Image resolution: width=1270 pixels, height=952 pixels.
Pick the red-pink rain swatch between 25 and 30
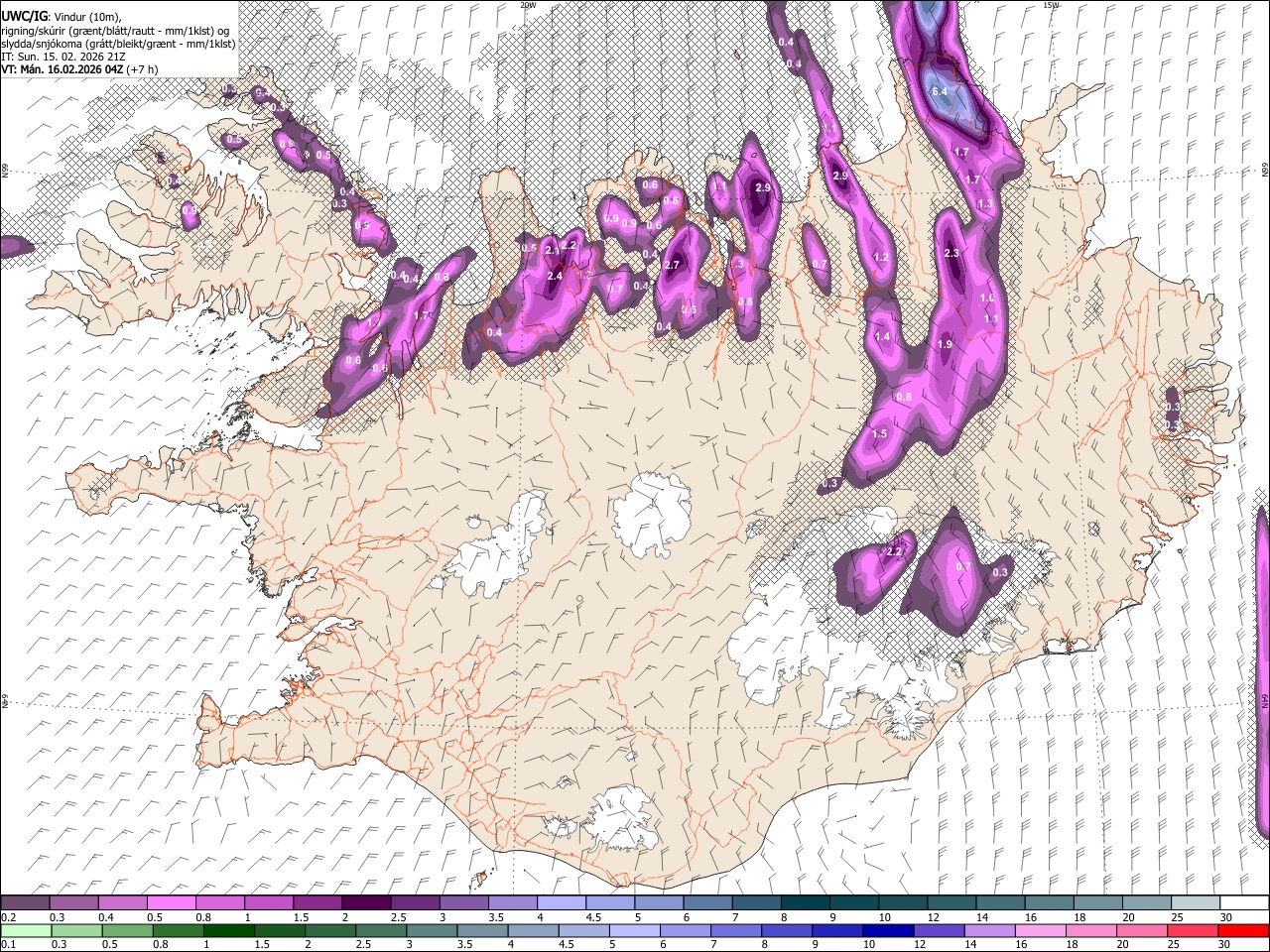pyautogui.click(x=1192, y=931)
